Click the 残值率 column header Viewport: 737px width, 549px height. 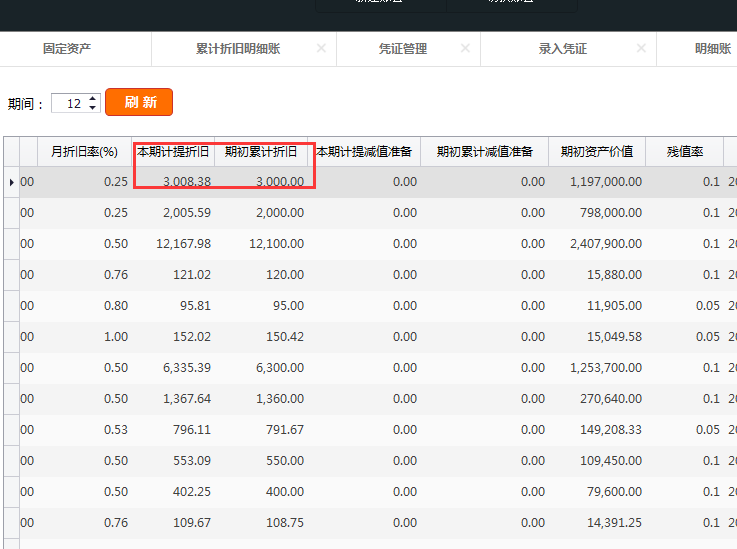[685, 152]
